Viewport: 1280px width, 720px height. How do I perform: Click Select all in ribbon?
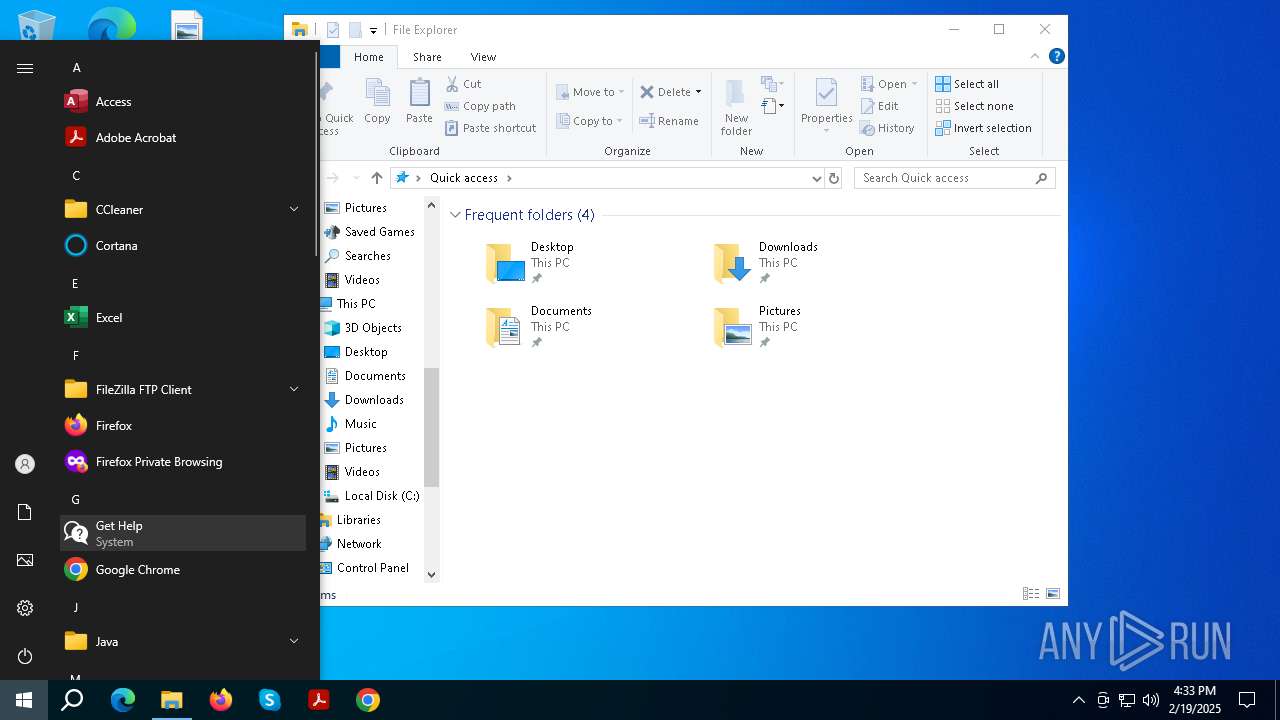[967, 84]
